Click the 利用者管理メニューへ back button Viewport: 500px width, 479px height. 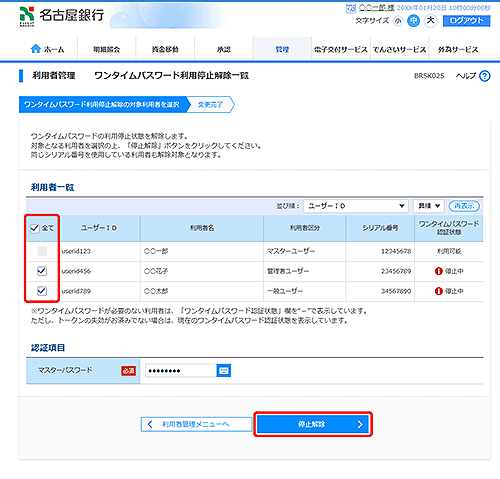pyautogui.click(x=196, y=424)
